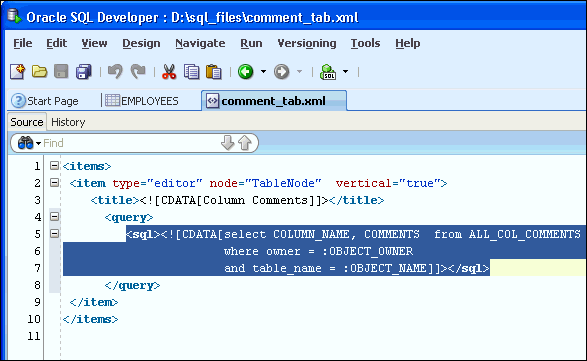The width and height of the screenshot is (587, 361).
Task: Click the Paste clipboard icon
Action: click(x=213, y=72)
